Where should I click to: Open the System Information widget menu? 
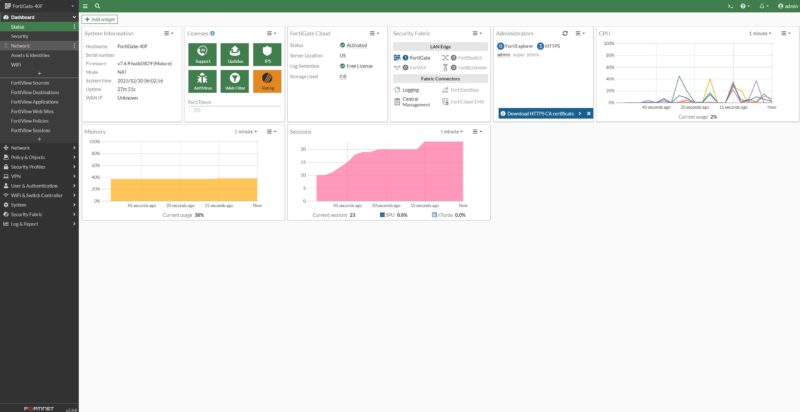168,33
